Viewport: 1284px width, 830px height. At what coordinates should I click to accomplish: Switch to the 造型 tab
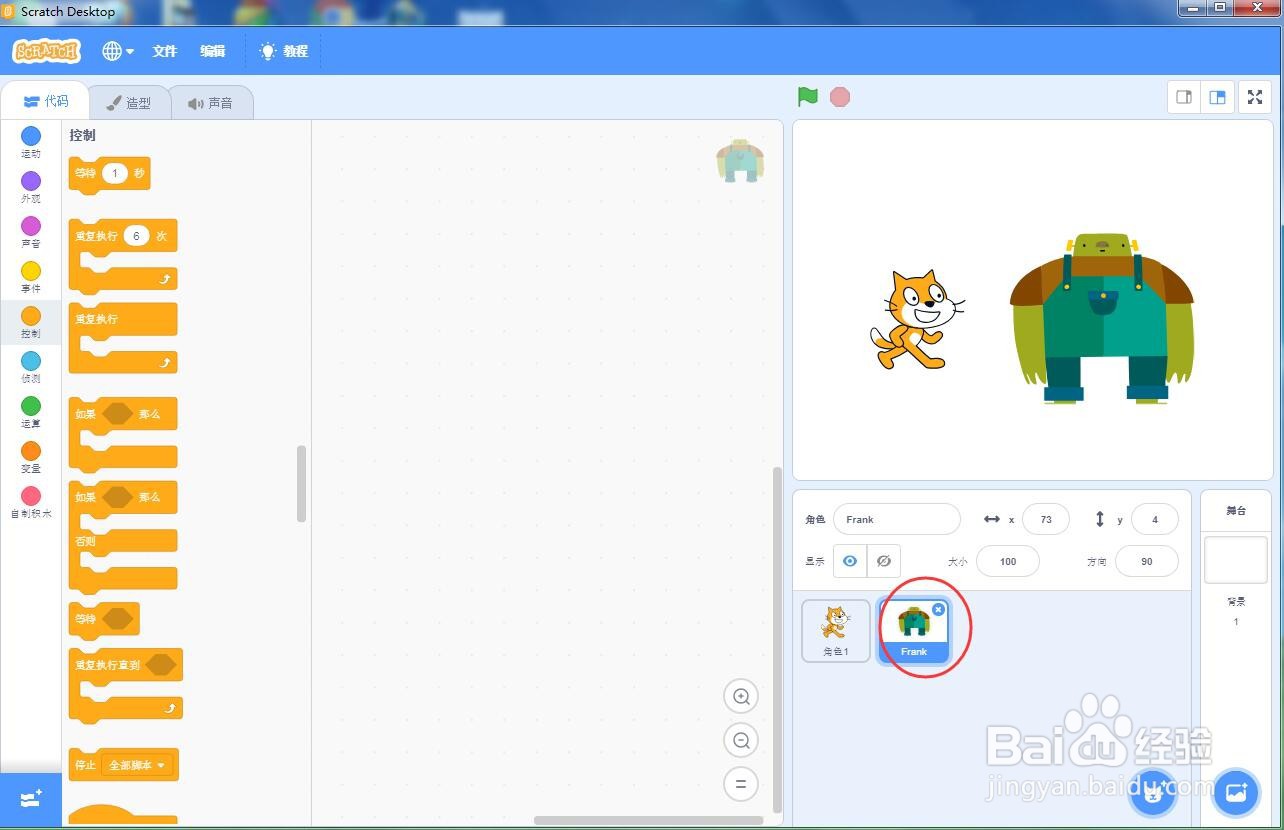click(130, 102)
